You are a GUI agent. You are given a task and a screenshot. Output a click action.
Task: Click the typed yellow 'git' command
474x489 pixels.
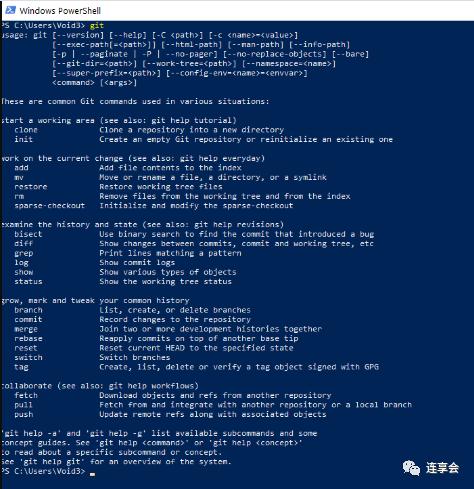click(x=97, y=26)
